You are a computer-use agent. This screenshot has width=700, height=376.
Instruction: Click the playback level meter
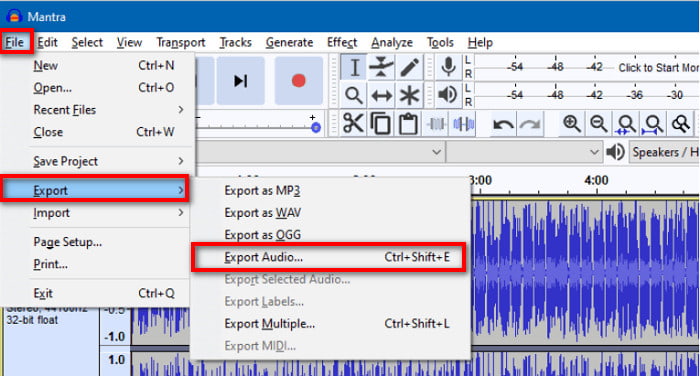[x=587, y=95]
